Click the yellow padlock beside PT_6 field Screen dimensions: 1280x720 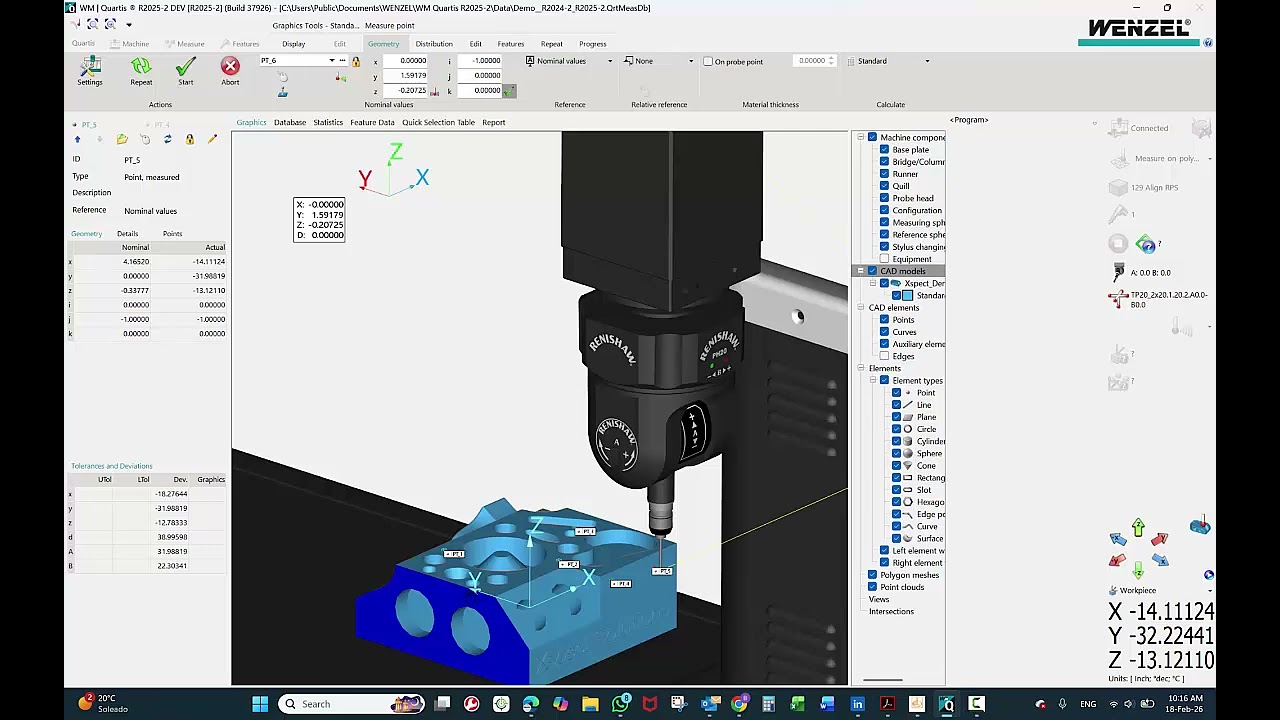pos(355,61)
